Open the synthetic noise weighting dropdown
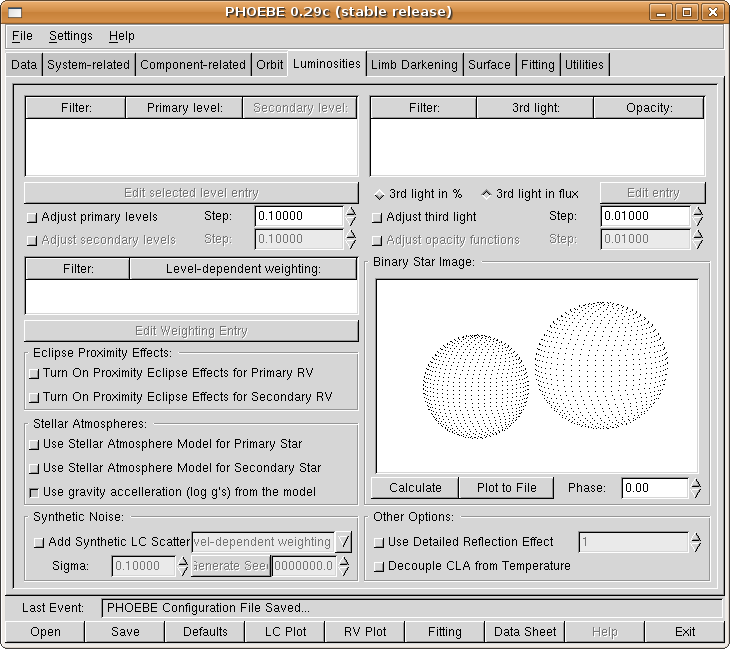The image size is (730, 649). (343, 542)
